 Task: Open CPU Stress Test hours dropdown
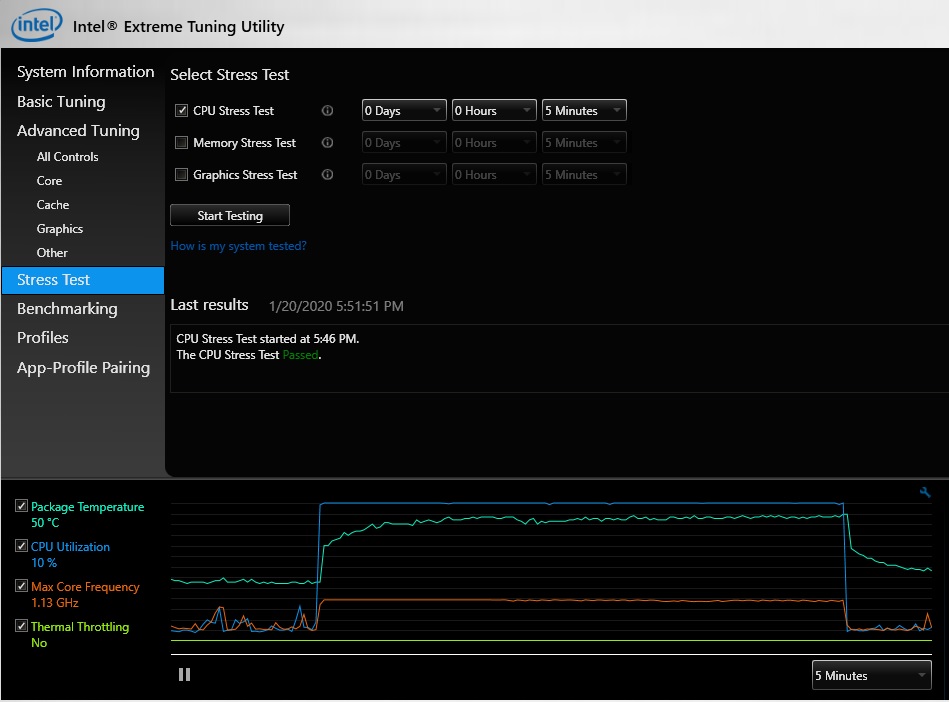[494, 111]
